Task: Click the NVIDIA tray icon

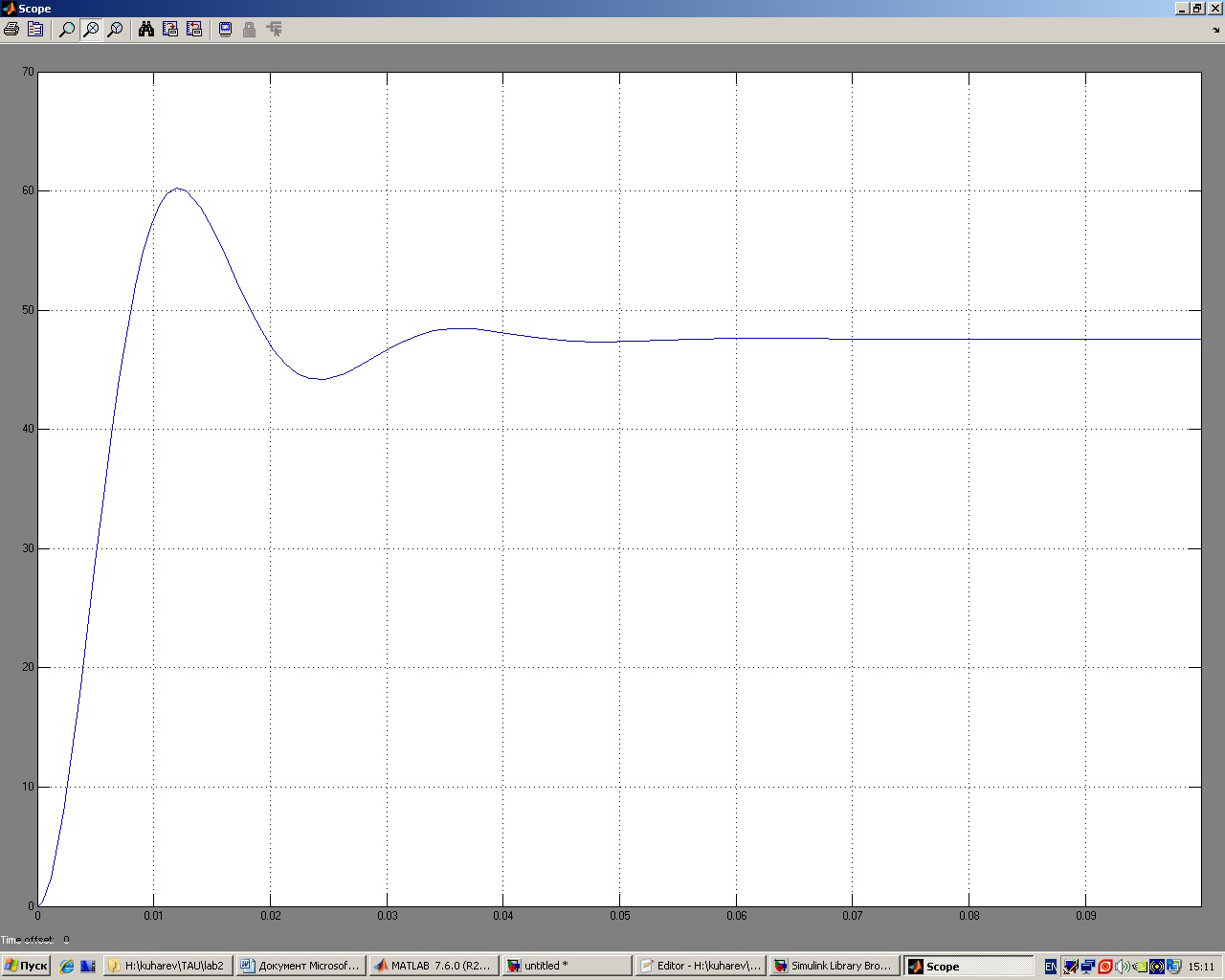Action: pyautogui.click(x=1140, y=967)
